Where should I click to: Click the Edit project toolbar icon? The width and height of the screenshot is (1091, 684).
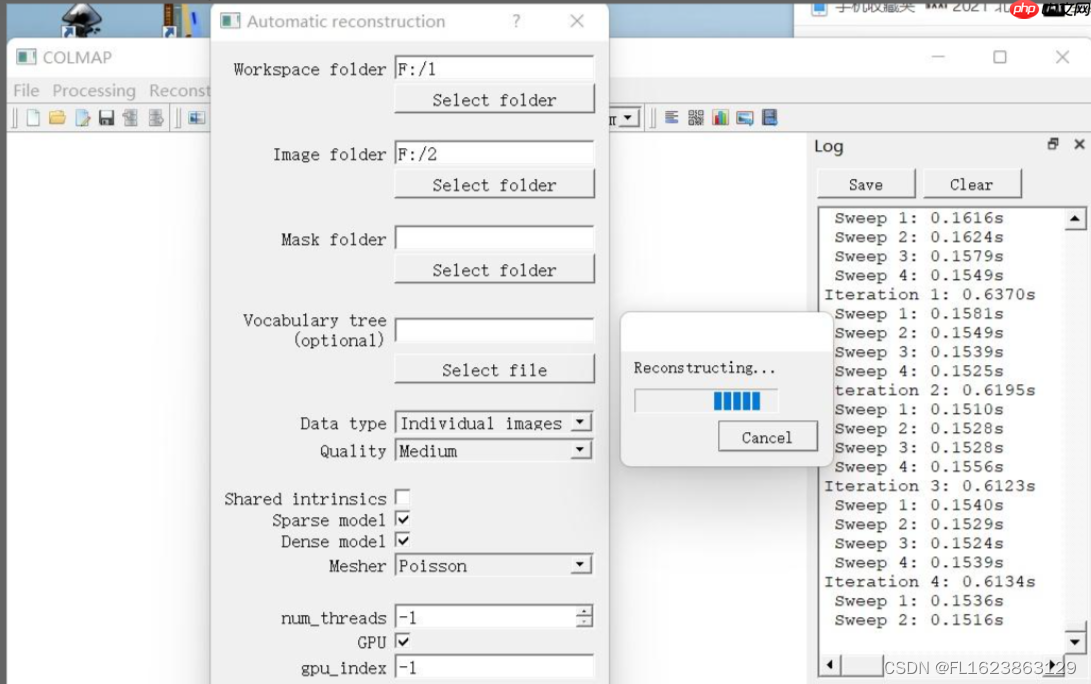(x=83, y=118)
